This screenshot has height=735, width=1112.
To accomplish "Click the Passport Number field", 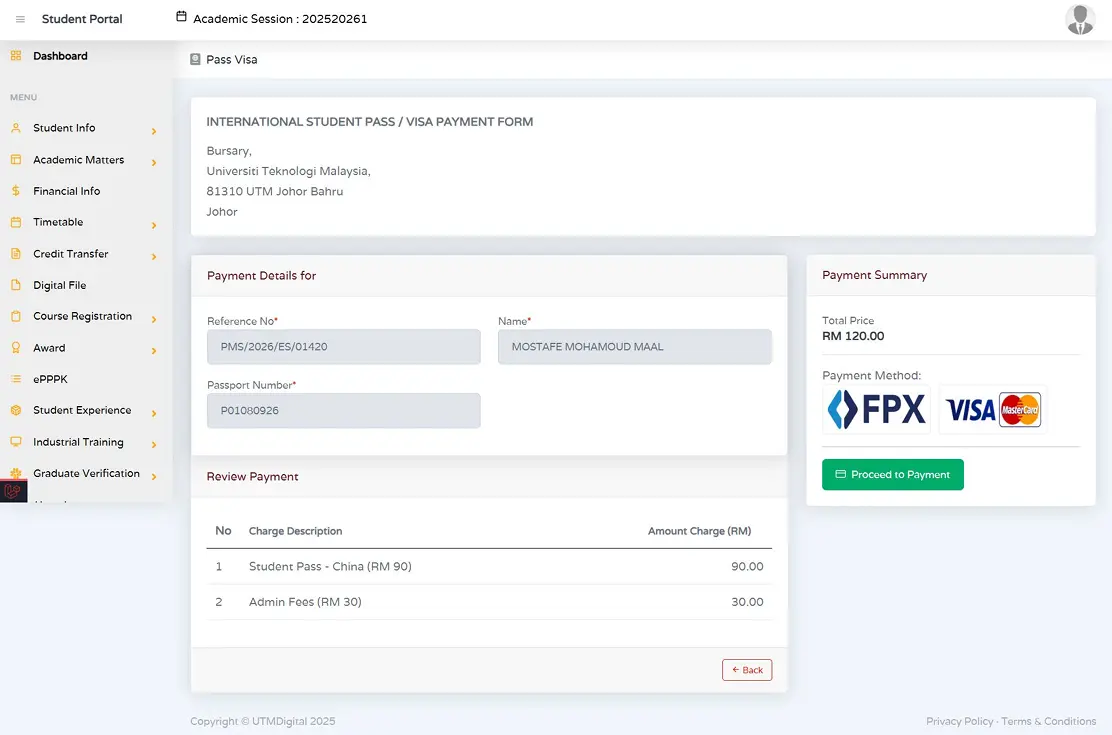I will (x=343, y=411).
